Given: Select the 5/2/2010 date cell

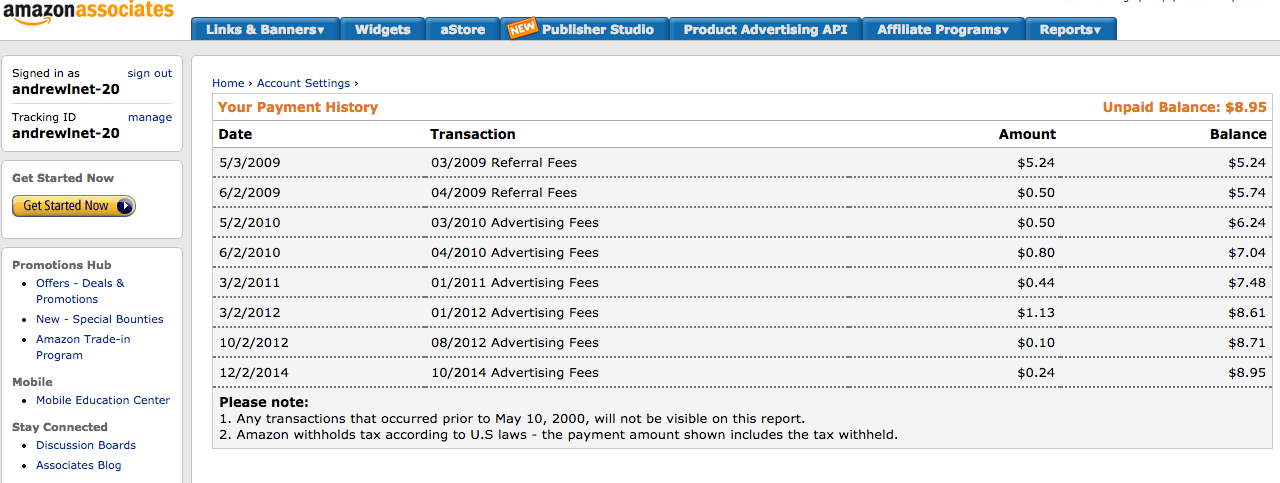Looking at the screenshot, I should click(249, 222).
